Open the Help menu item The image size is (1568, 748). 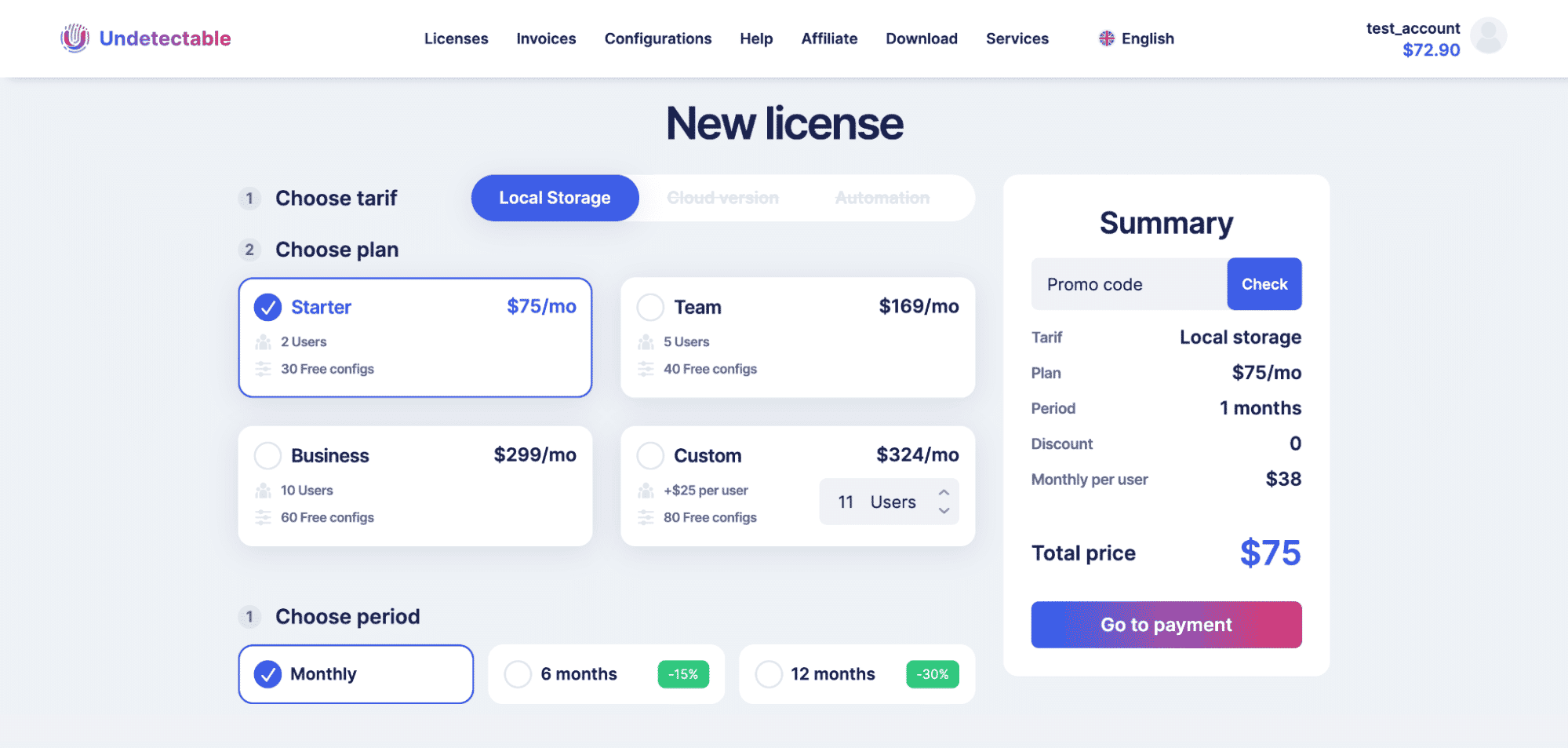pos(756,38)
